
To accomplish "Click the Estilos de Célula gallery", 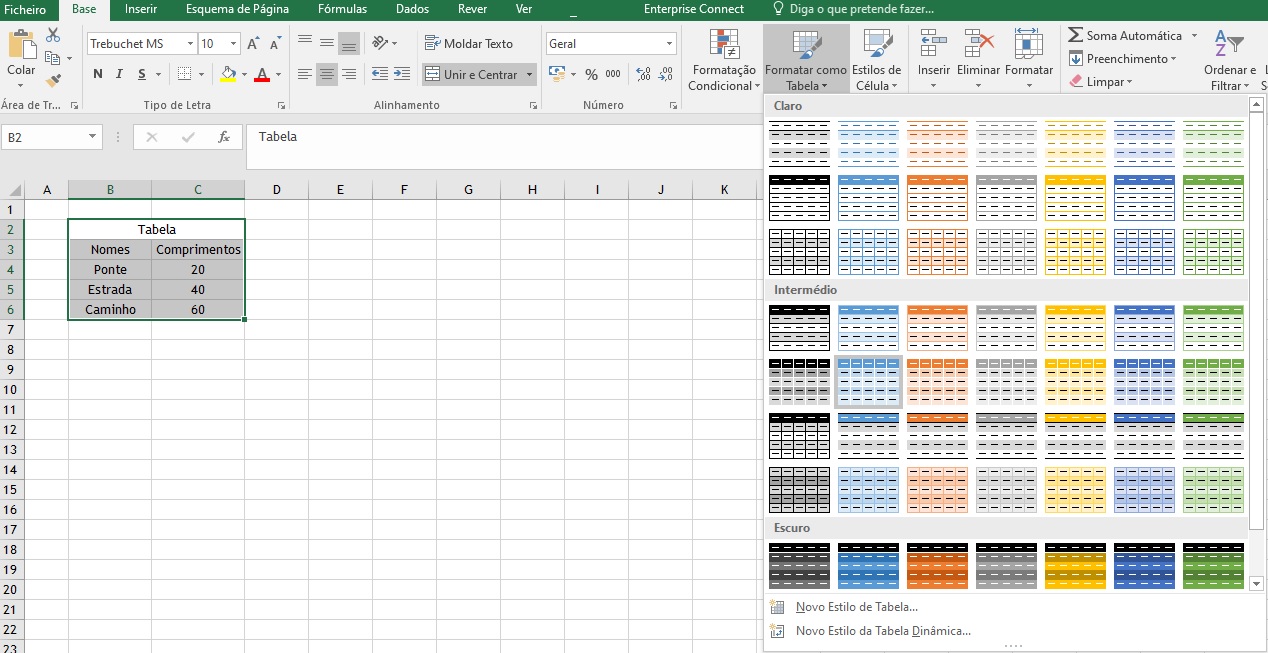I will (x=877, y=60).
